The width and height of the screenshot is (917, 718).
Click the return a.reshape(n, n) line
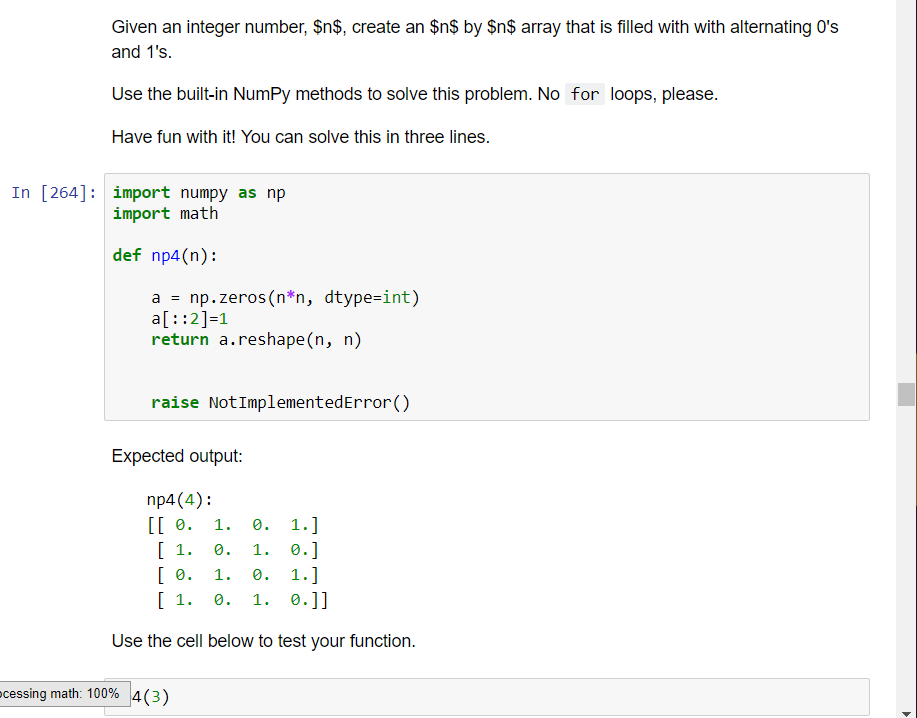click(x=253, y=339)
